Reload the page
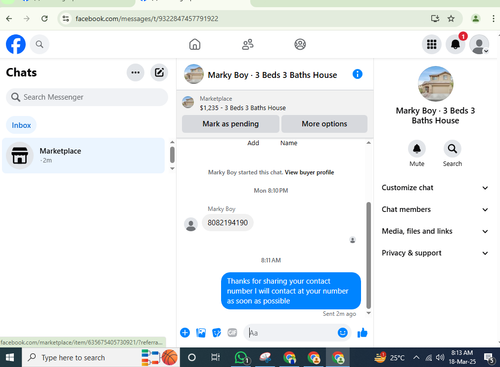Viewport: 500px width, 367px height. point(44,19)
